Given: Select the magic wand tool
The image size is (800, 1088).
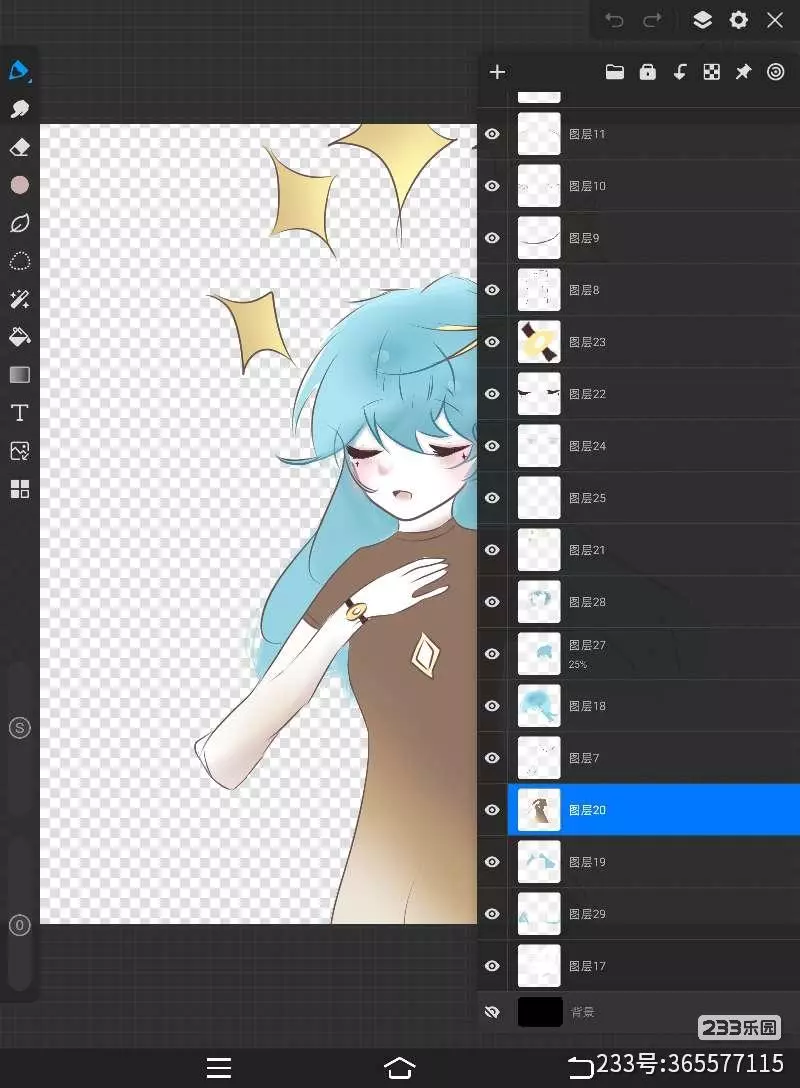Looking at the screenshot, I should pos(19,299).
